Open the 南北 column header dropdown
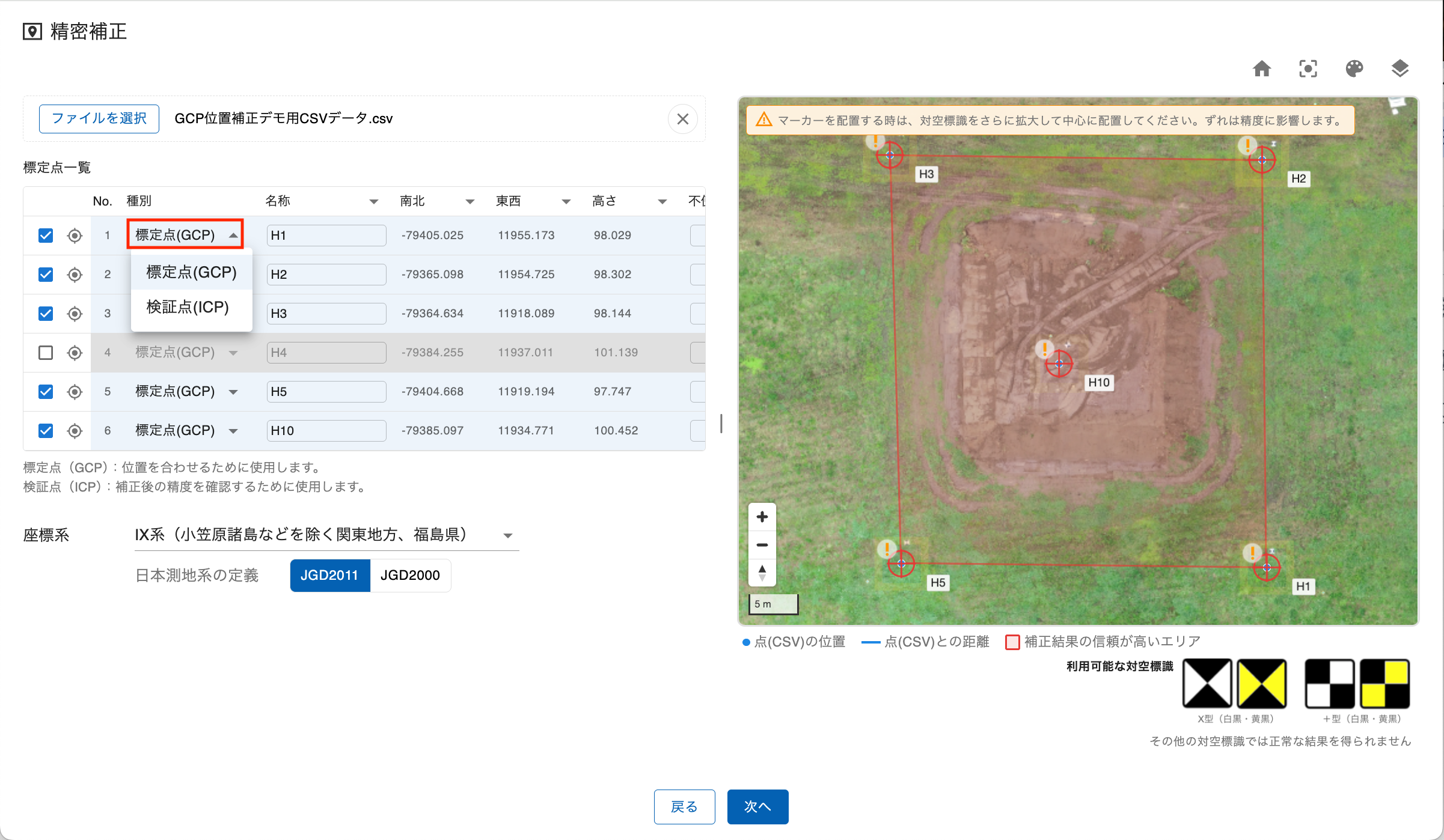The image size is (1444, 840). 470,201
